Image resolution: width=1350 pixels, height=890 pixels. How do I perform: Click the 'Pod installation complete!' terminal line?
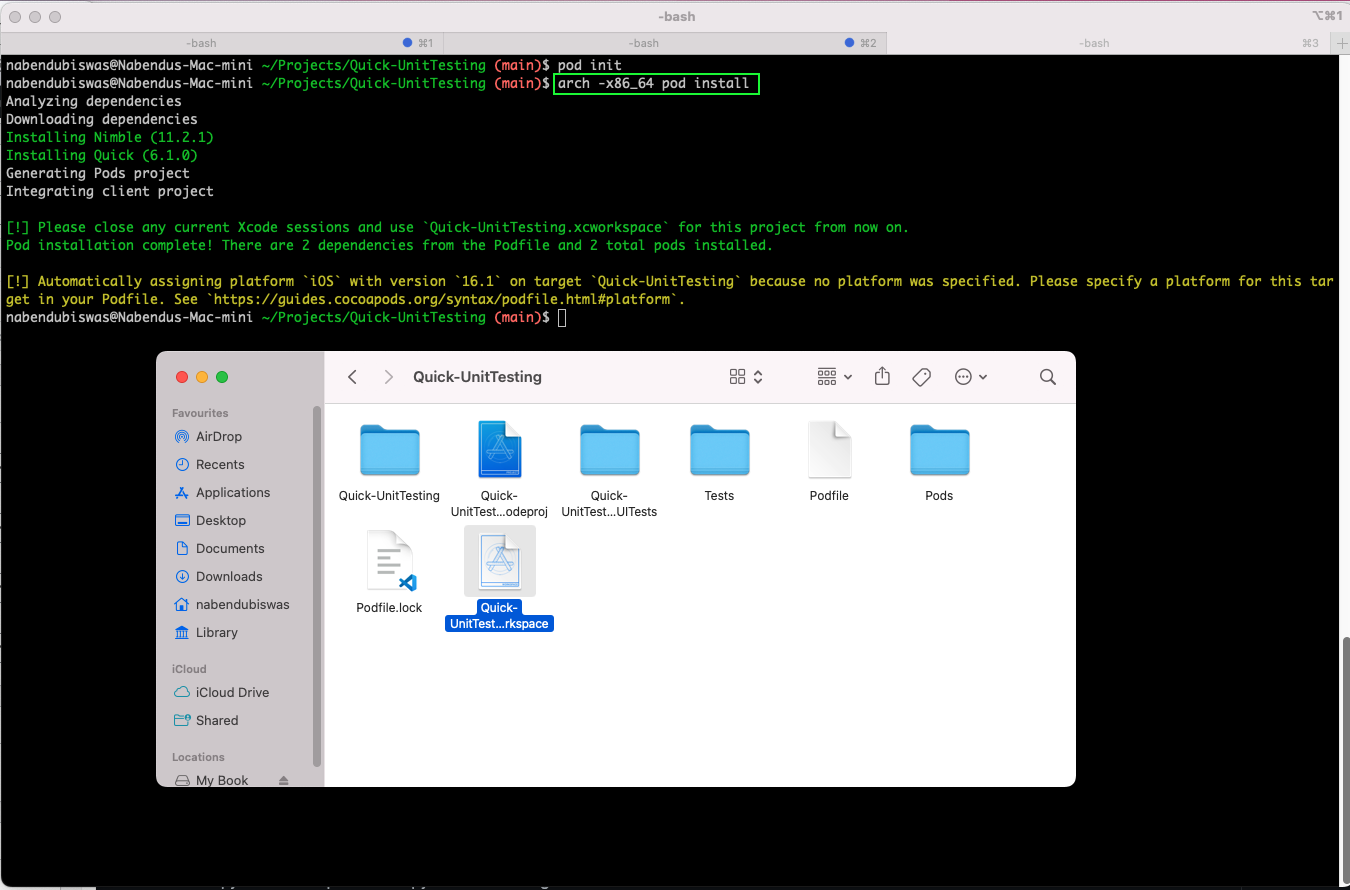tap(389, 245)
